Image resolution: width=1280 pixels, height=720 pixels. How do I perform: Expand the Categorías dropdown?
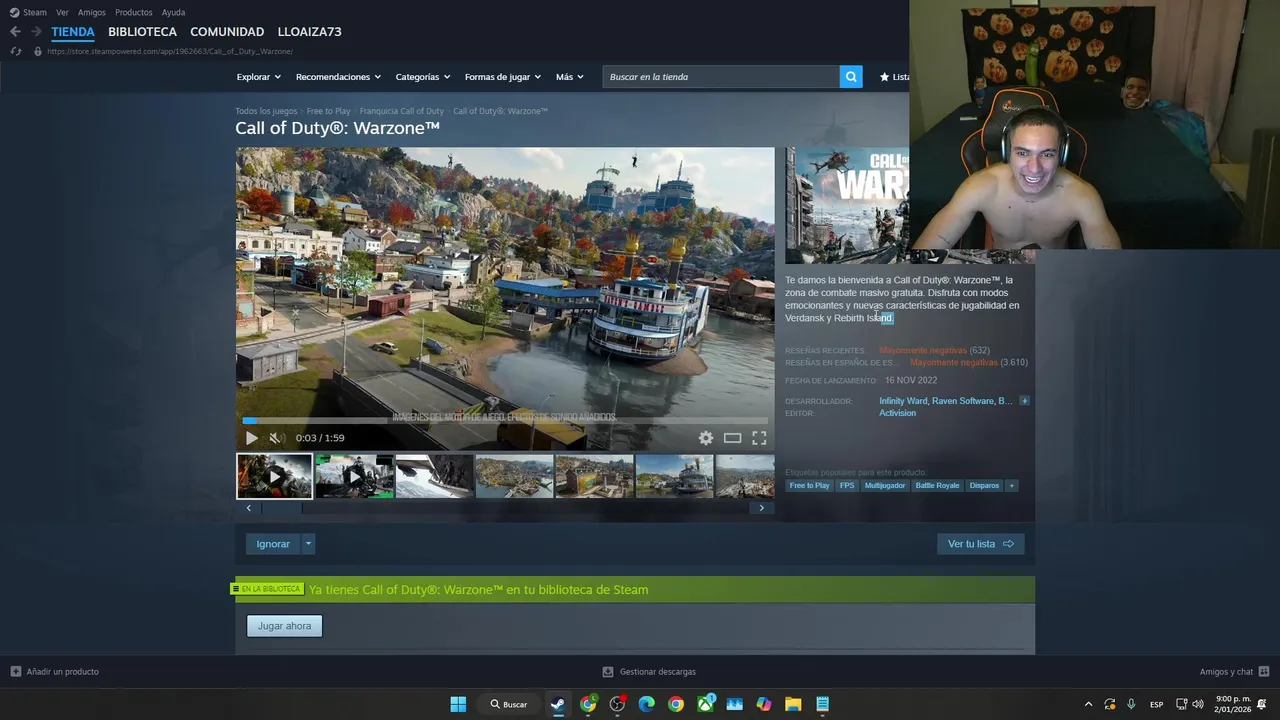coord(422,77)
